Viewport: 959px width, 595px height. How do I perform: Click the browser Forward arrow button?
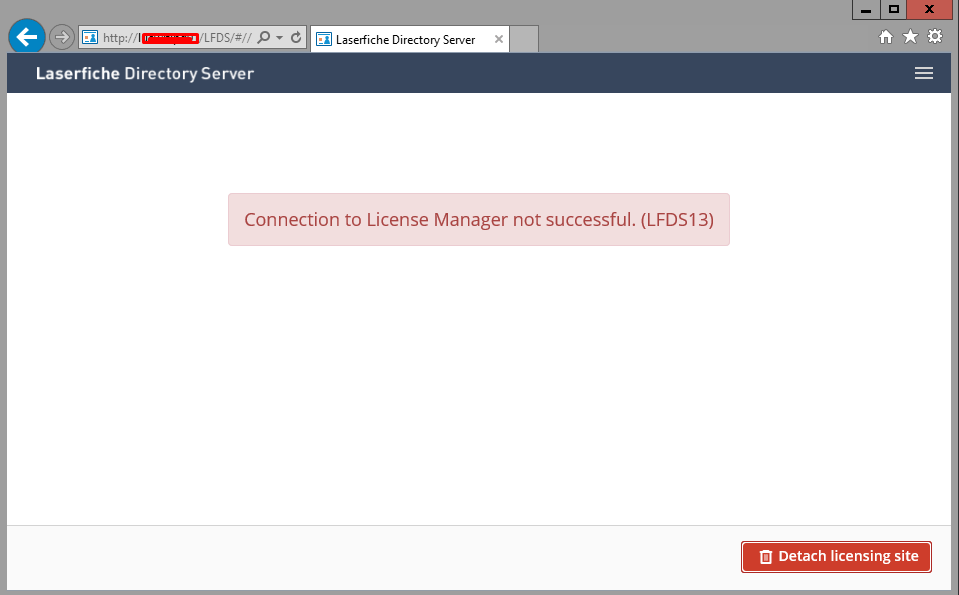(x=62, y=37)
